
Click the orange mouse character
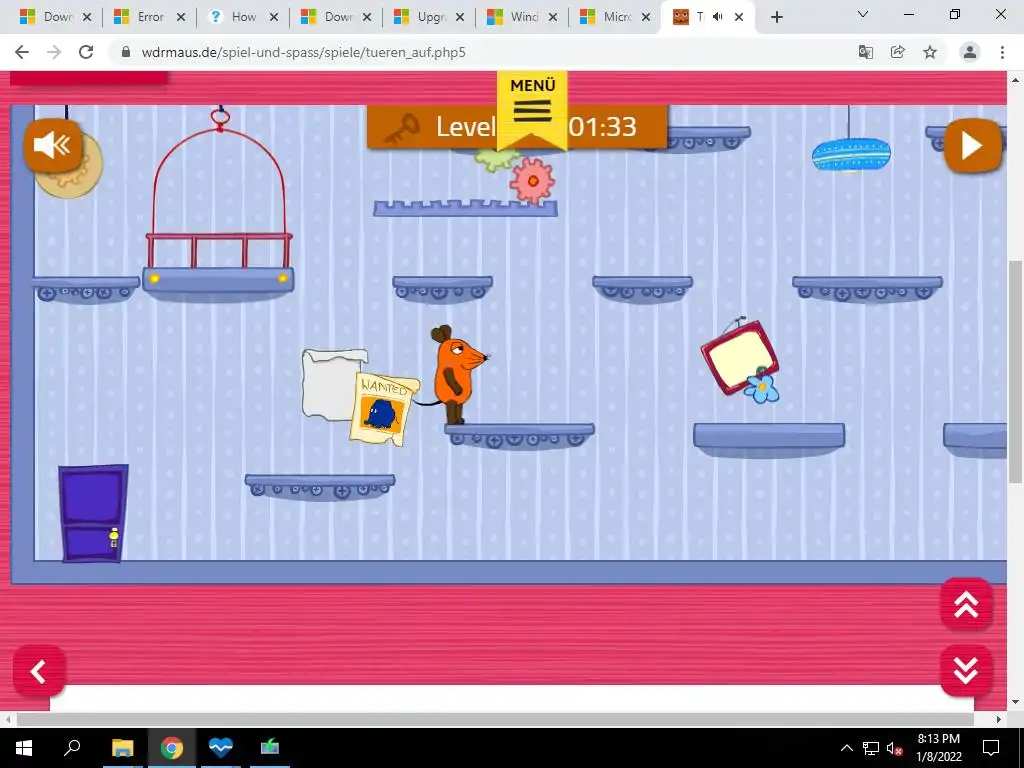point(457,374)
